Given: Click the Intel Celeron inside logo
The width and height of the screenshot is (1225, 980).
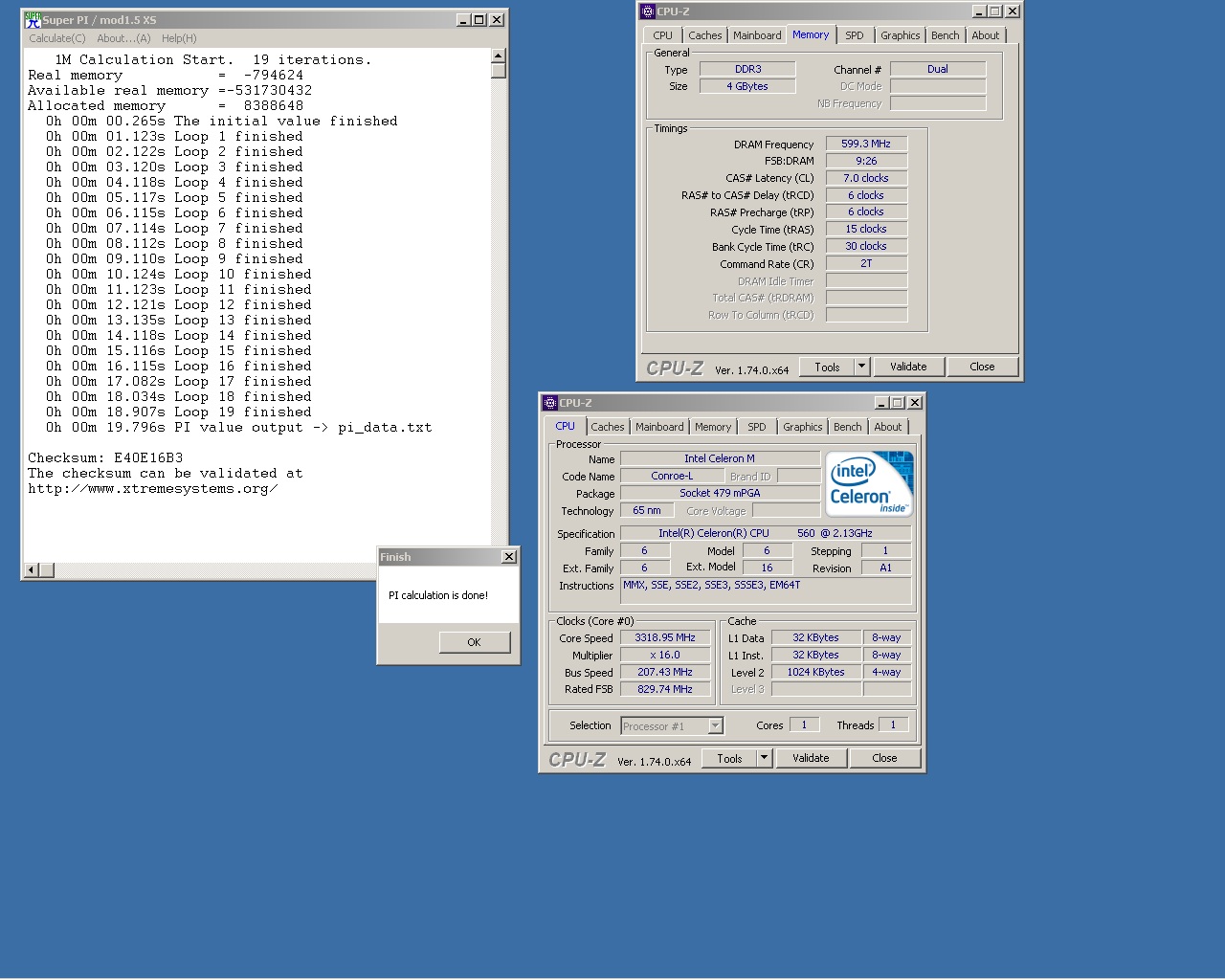Looking at the screenshot, I should pos(870,484).
